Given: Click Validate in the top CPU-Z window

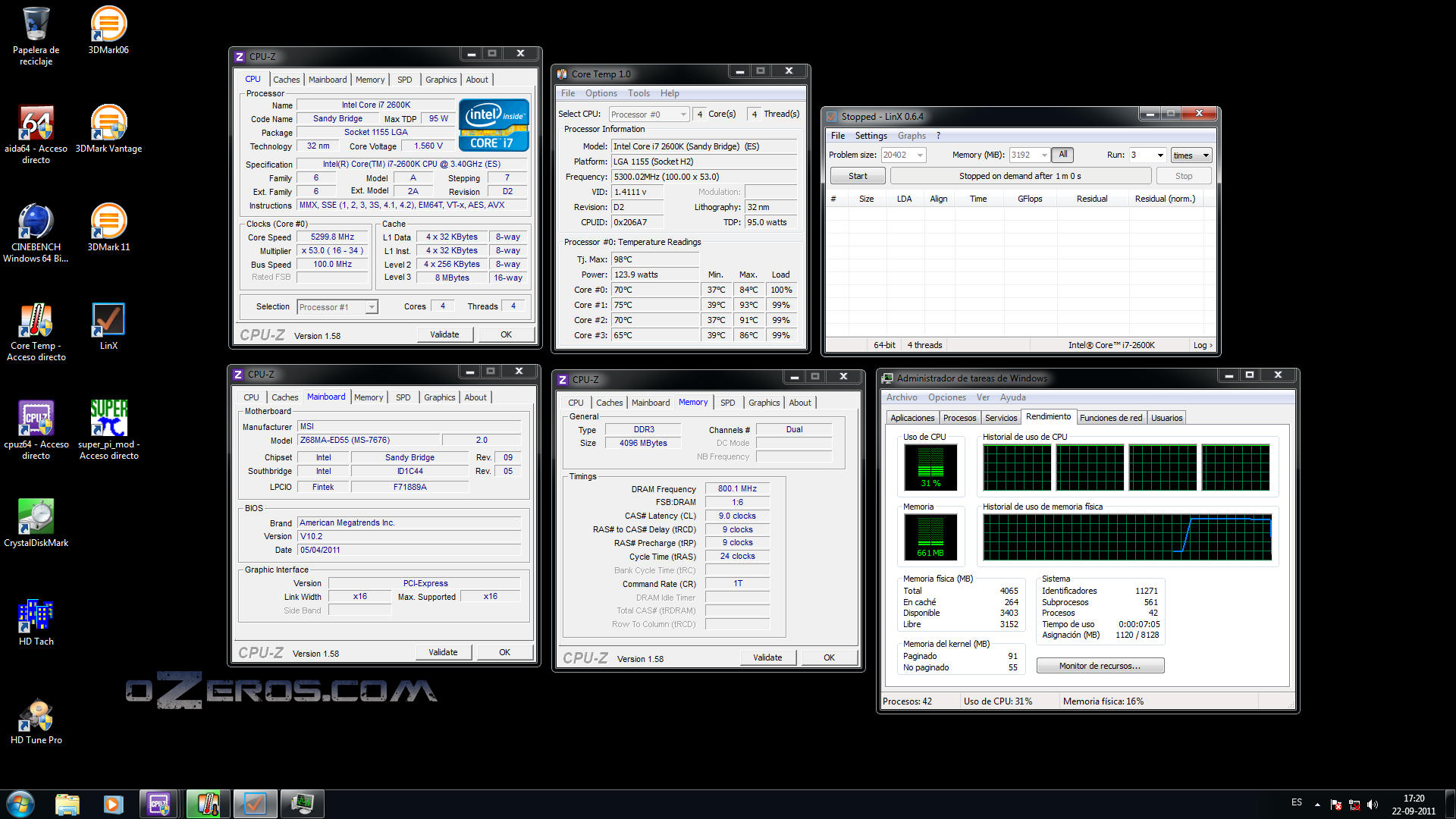Looking at the screenshot, I should [444, 334].
